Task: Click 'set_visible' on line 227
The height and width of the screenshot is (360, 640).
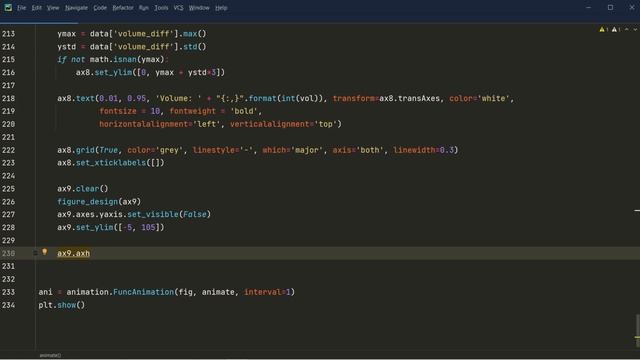Action: pos(153,214)
